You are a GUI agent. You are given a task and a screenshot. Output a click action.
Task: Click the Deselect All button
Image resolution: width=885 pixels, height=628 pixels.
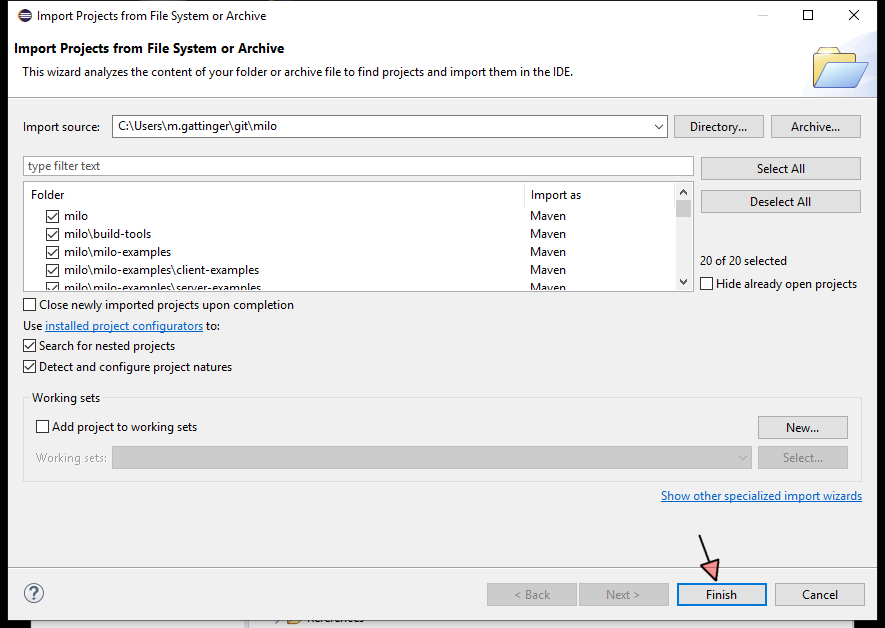[780, 202]
